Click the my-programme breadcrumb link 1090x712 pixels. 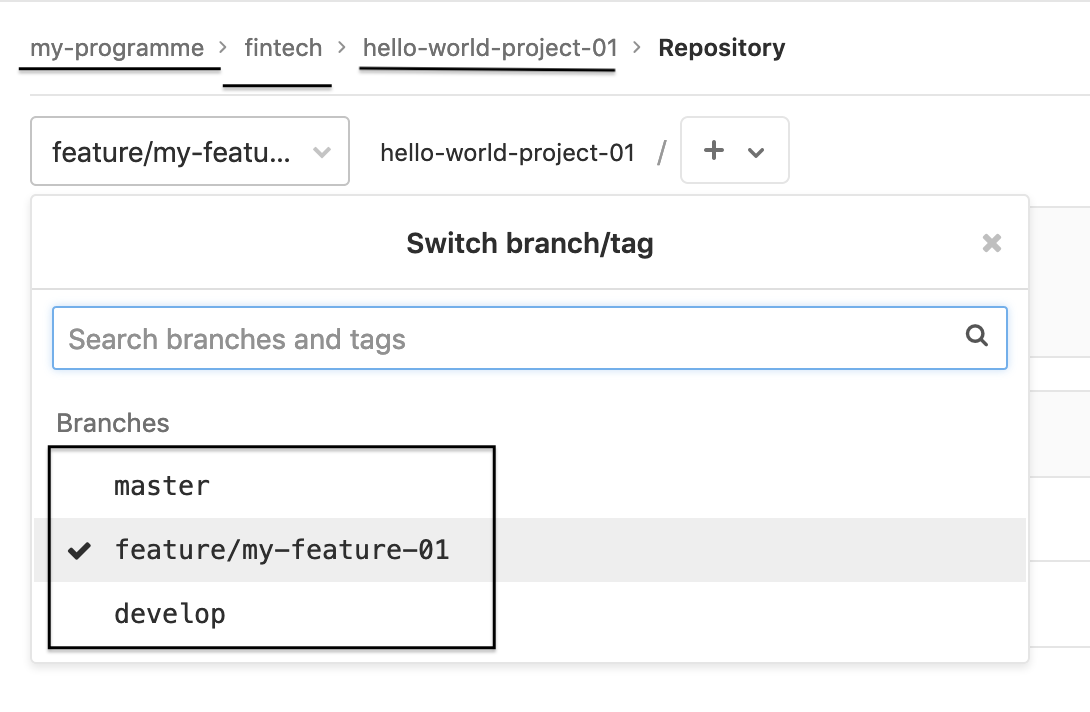click(117, 48)
